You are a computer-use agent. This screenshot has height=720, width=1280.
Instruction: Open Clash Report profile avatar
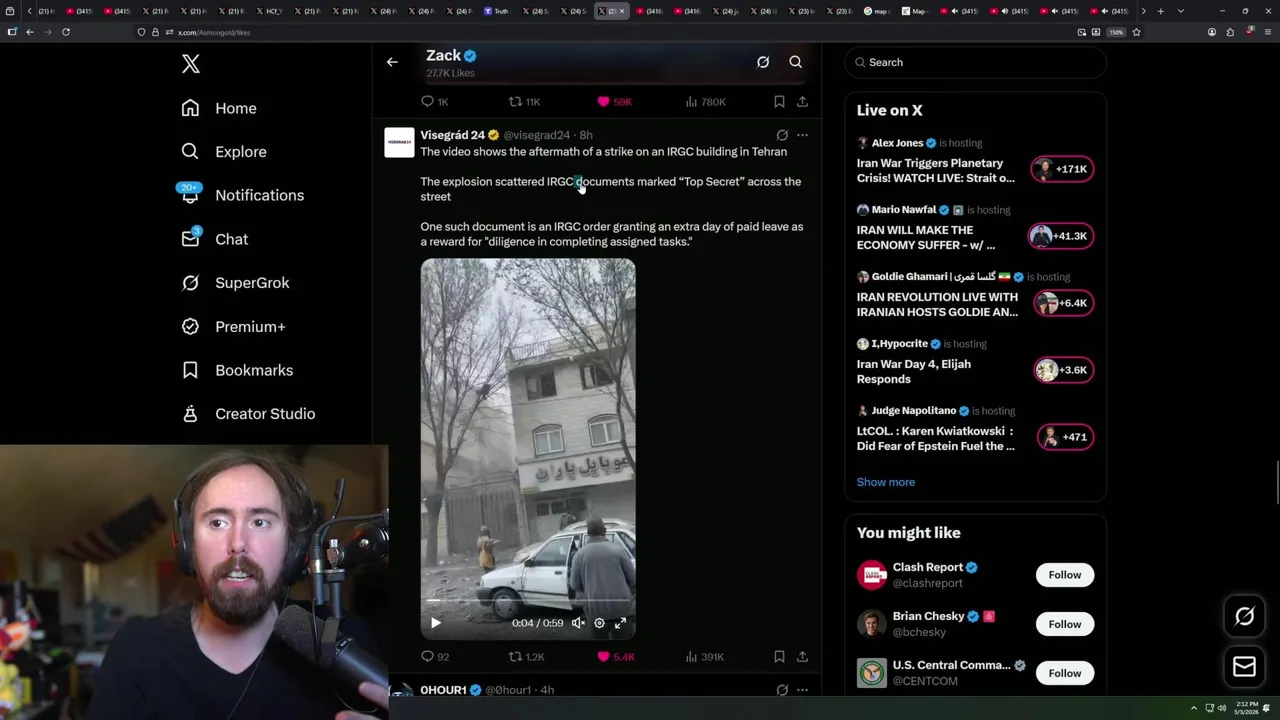872,575
